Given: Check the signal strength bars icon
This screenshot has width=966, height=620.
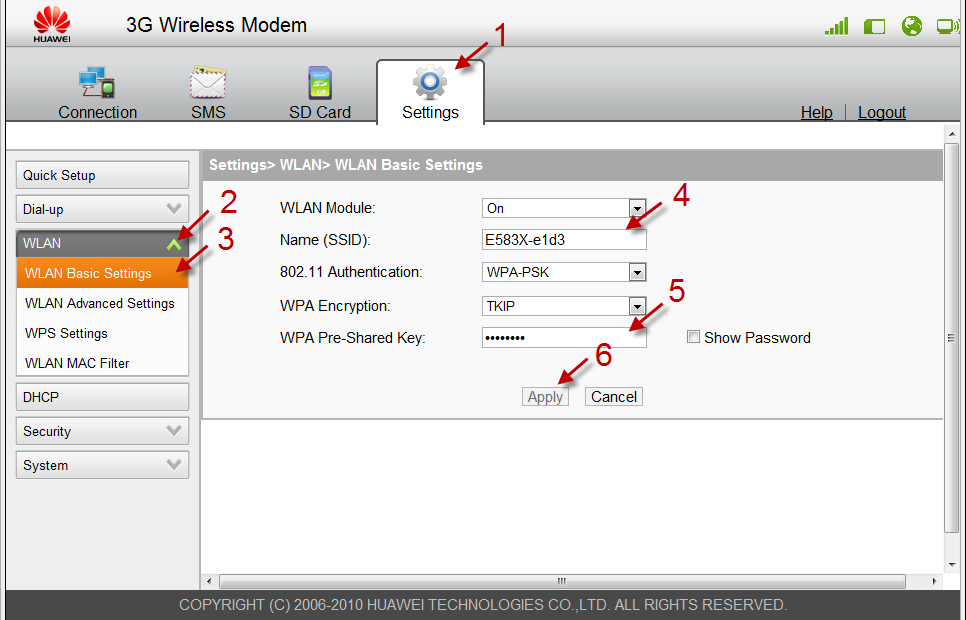Looking at the screenshot, I should (x=836, y=26).
